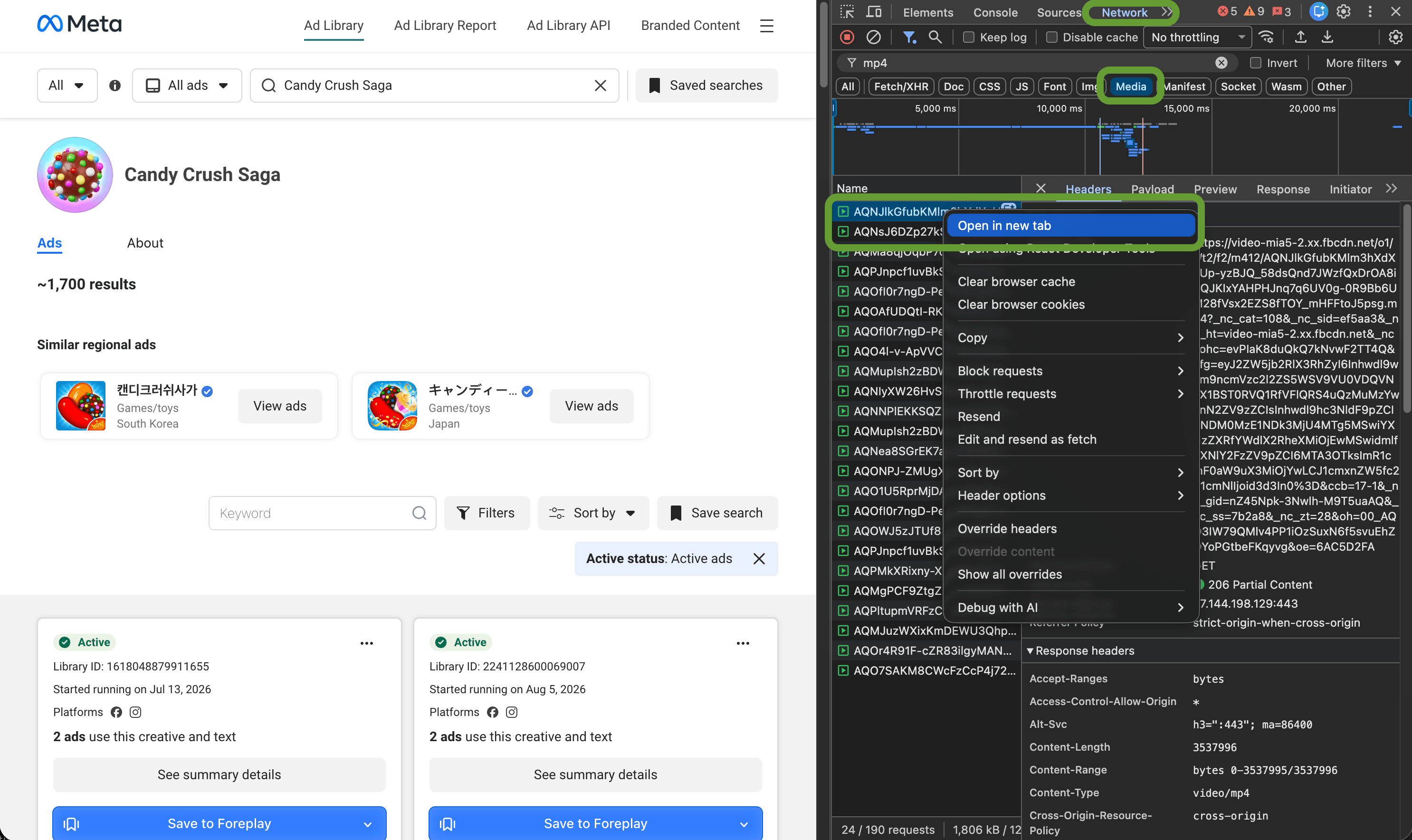Click the info icon next to All dropdown
1412x840 pixels.
tap(115, 86)
